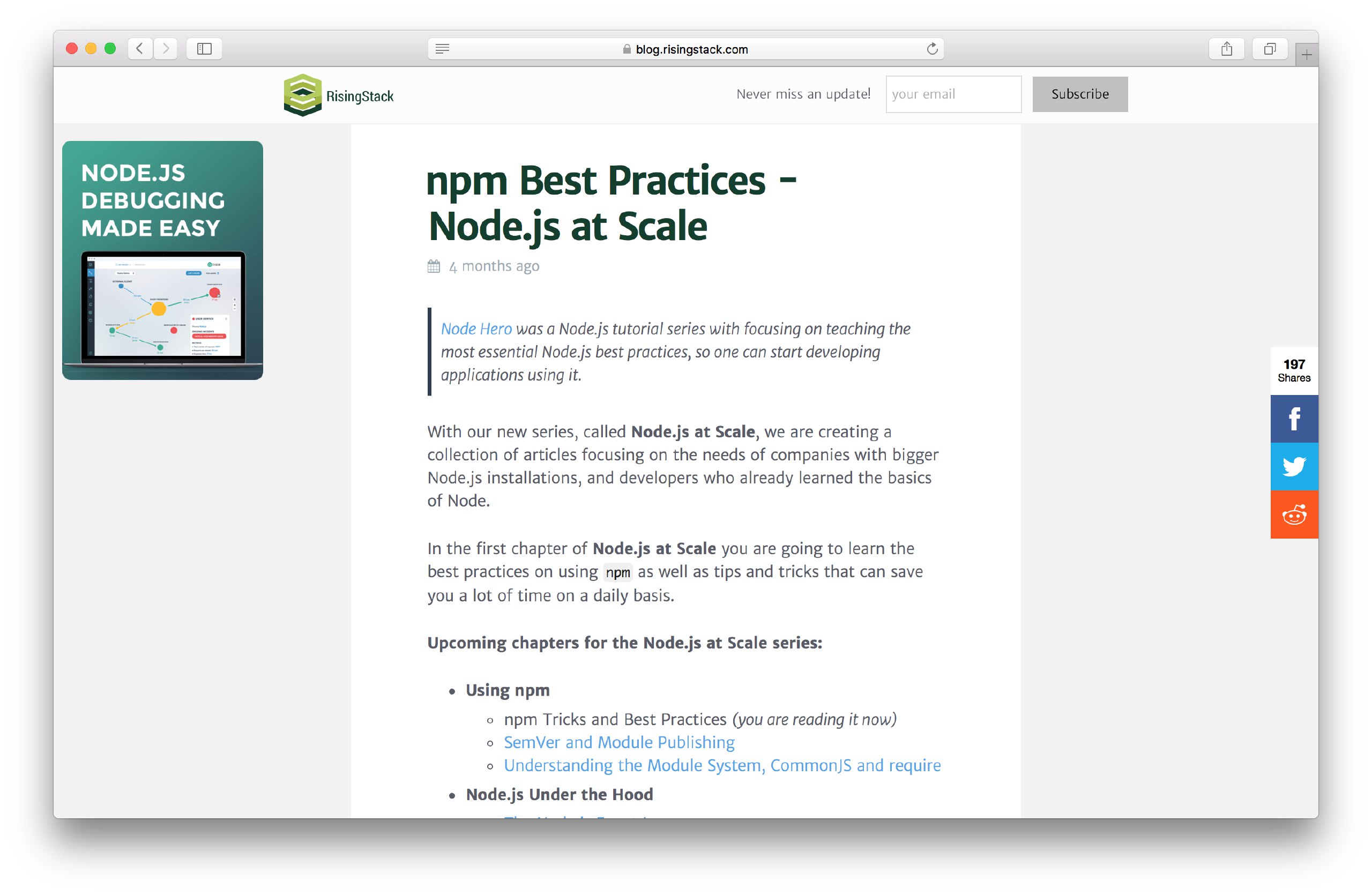Click 'Never miss an update!' text
Image resolution: width=1372 pixels, height=895 pixels.
pos(803,94)
